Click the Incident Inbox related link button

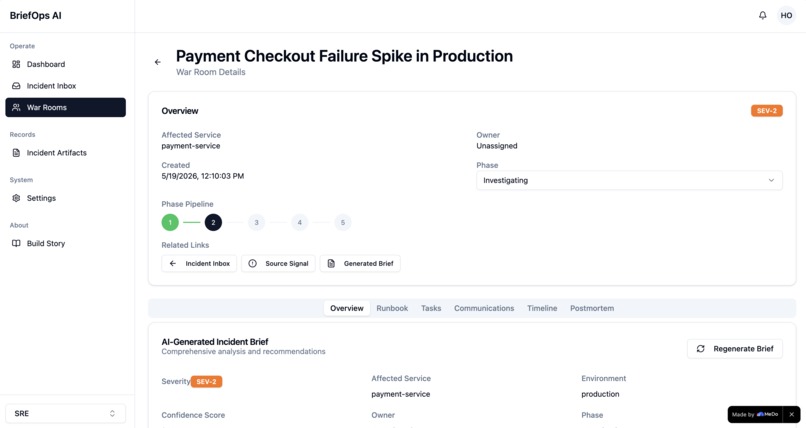click(x=199, y=264)
